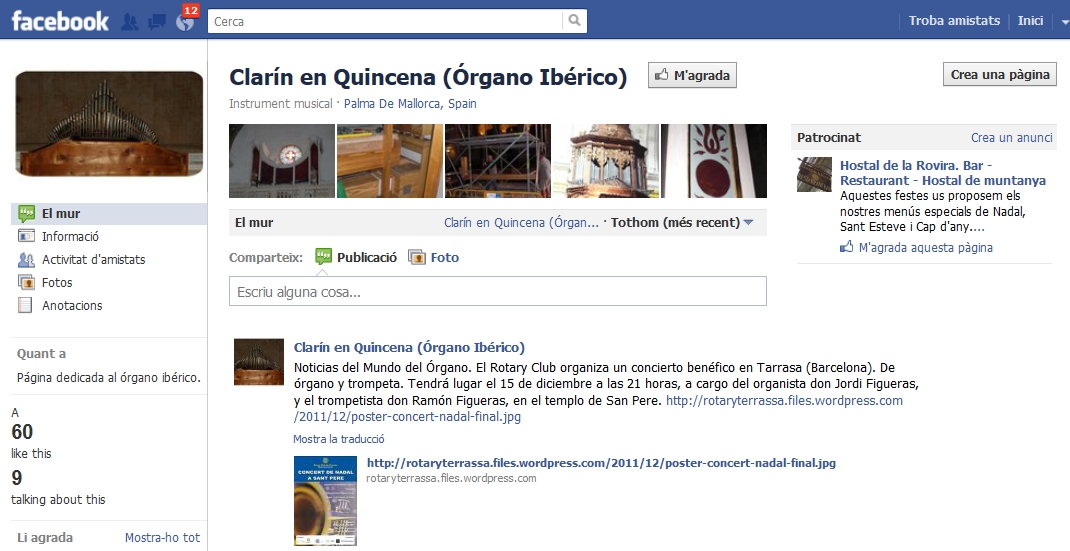This screenshot has height=551, width=1070.
Task: Click the search magnifier icon
Action: click(574, 20)
